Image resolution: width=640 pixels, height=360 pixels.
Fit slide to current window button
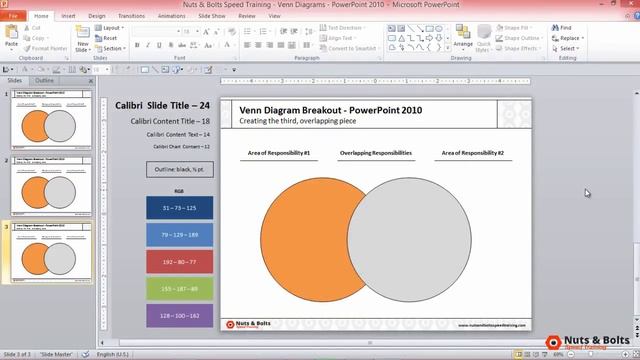pyautogui.click(x=636, y=354)
